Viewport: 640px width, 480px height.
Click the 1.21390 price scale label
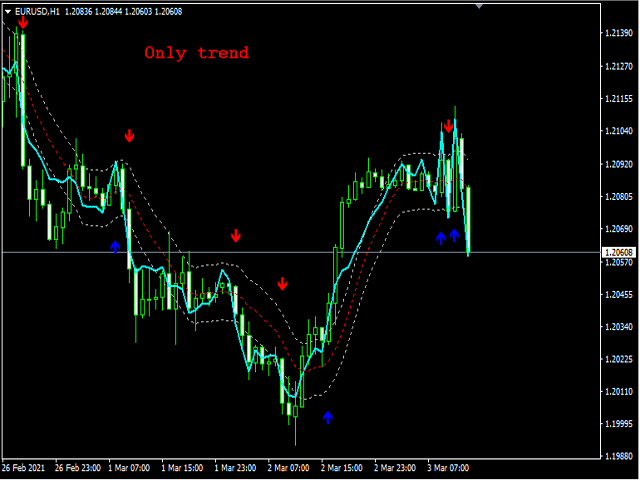619,33
